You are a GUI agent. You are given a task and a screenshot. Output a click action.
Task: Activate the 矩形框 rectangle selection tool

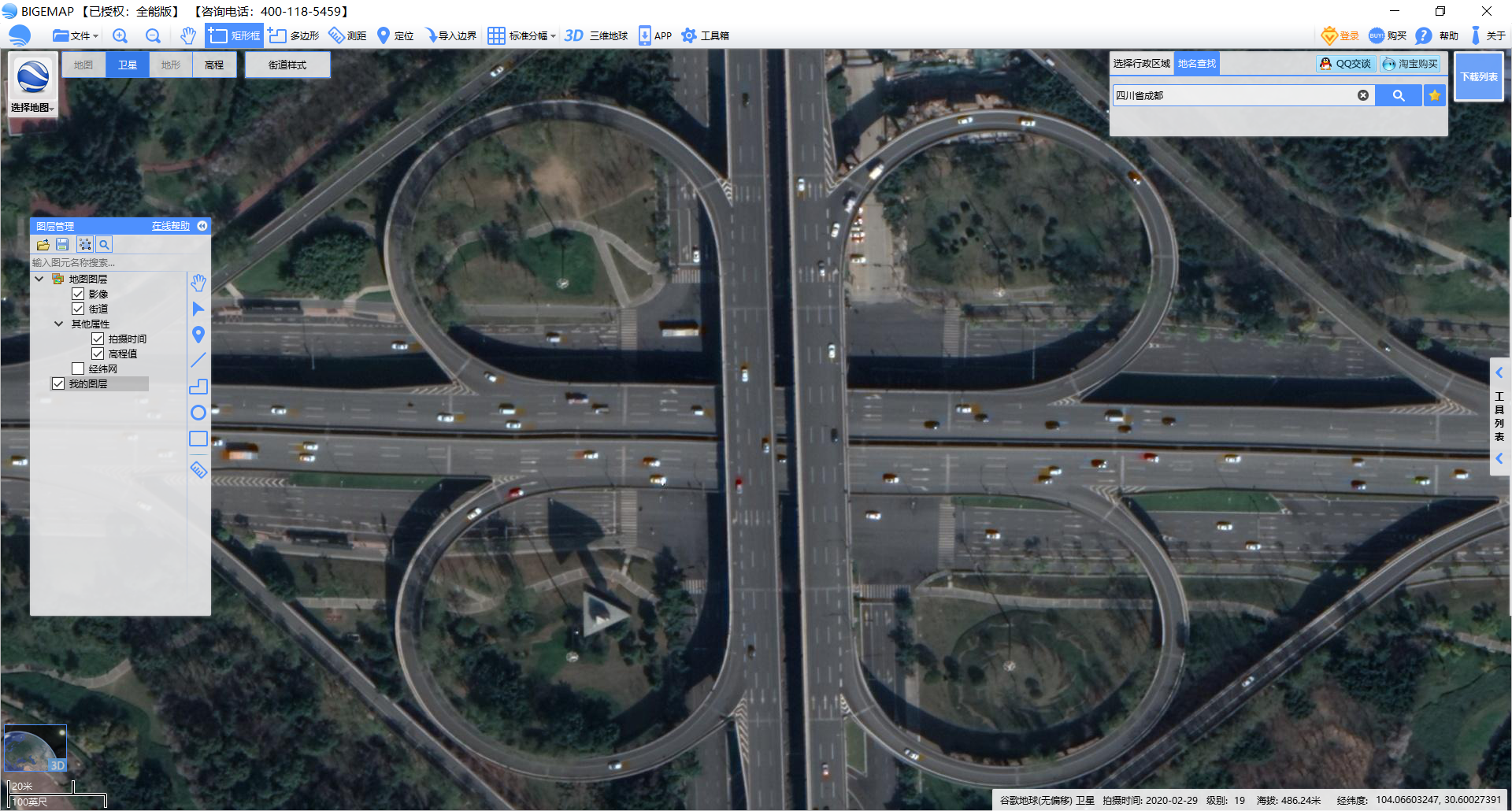tap(234, 35)
